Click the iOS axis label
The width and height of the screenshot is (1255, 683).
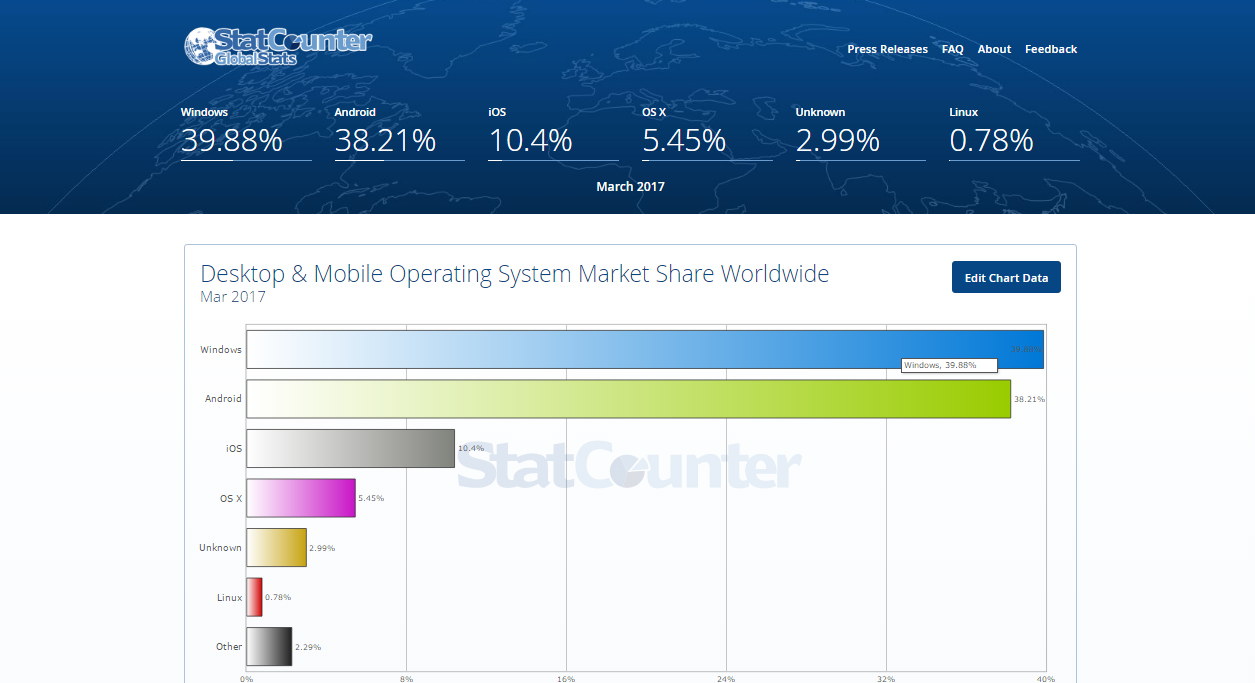coord(234,449)
